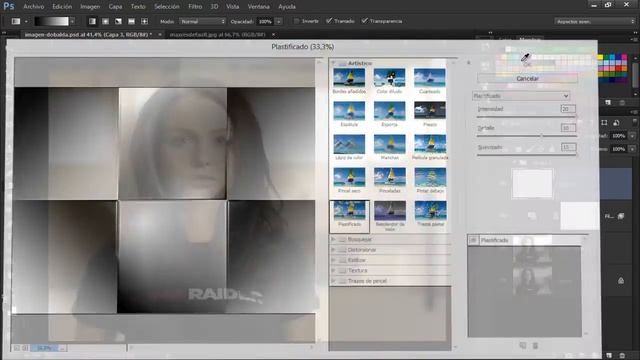Click the Detalle value field

(x=568, y=128)
